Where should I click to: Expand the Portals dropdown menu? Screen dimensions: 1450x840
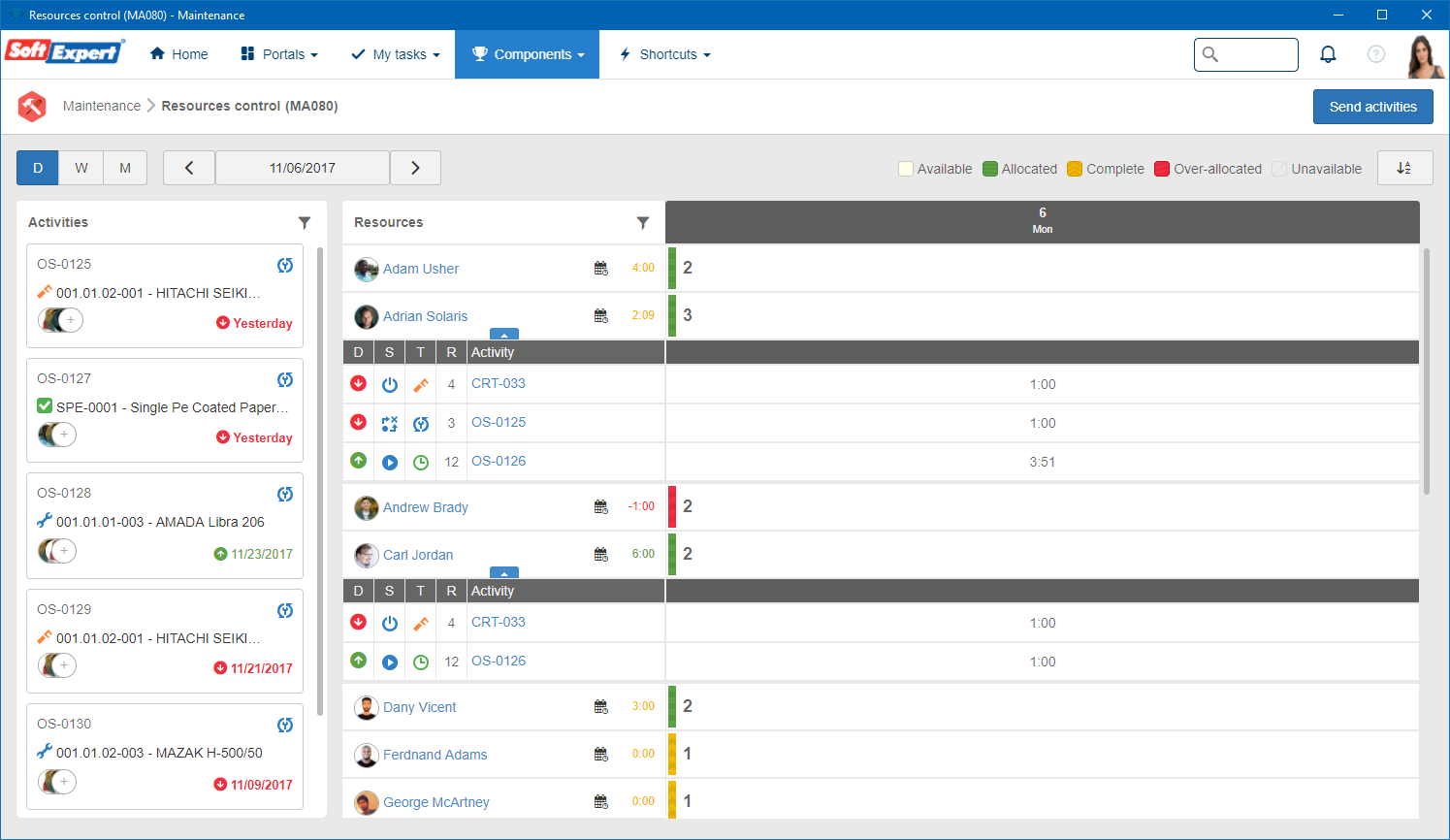[279, 54]
